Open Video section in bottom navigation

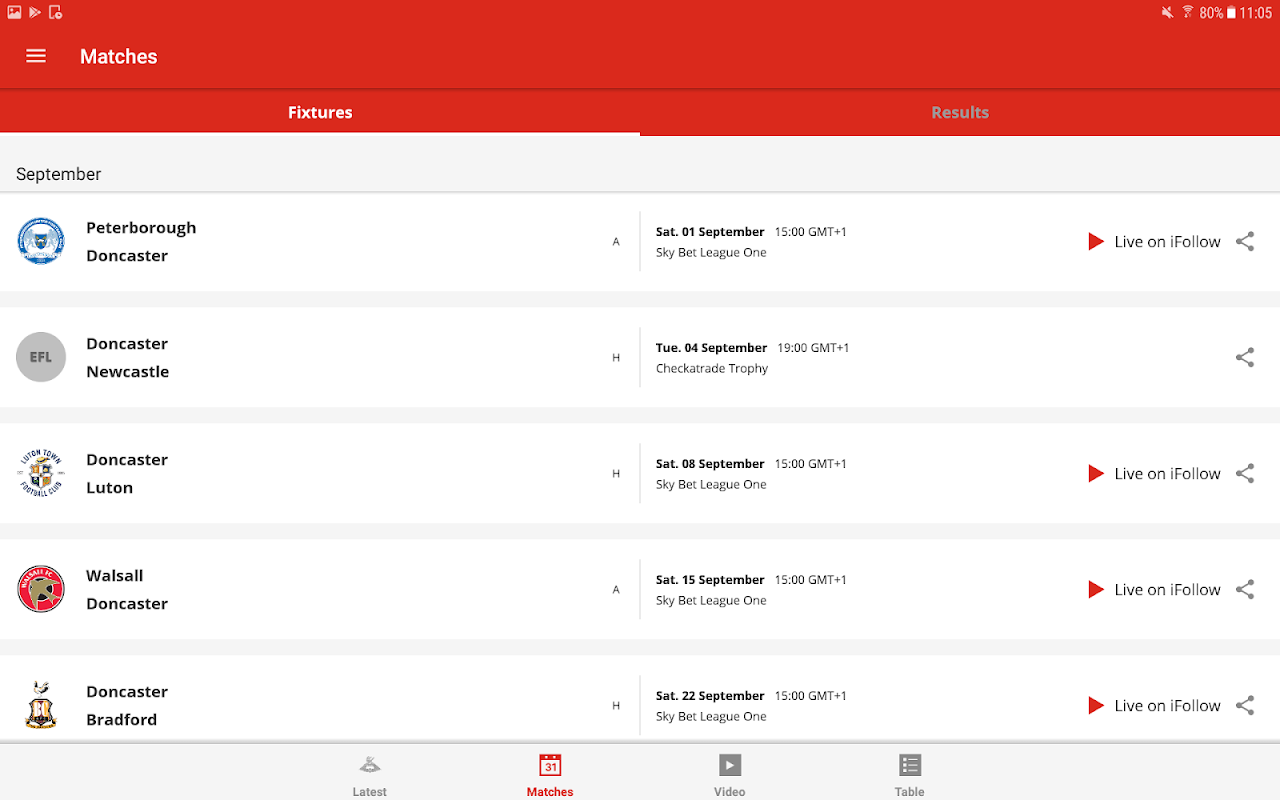click(730, 776)
